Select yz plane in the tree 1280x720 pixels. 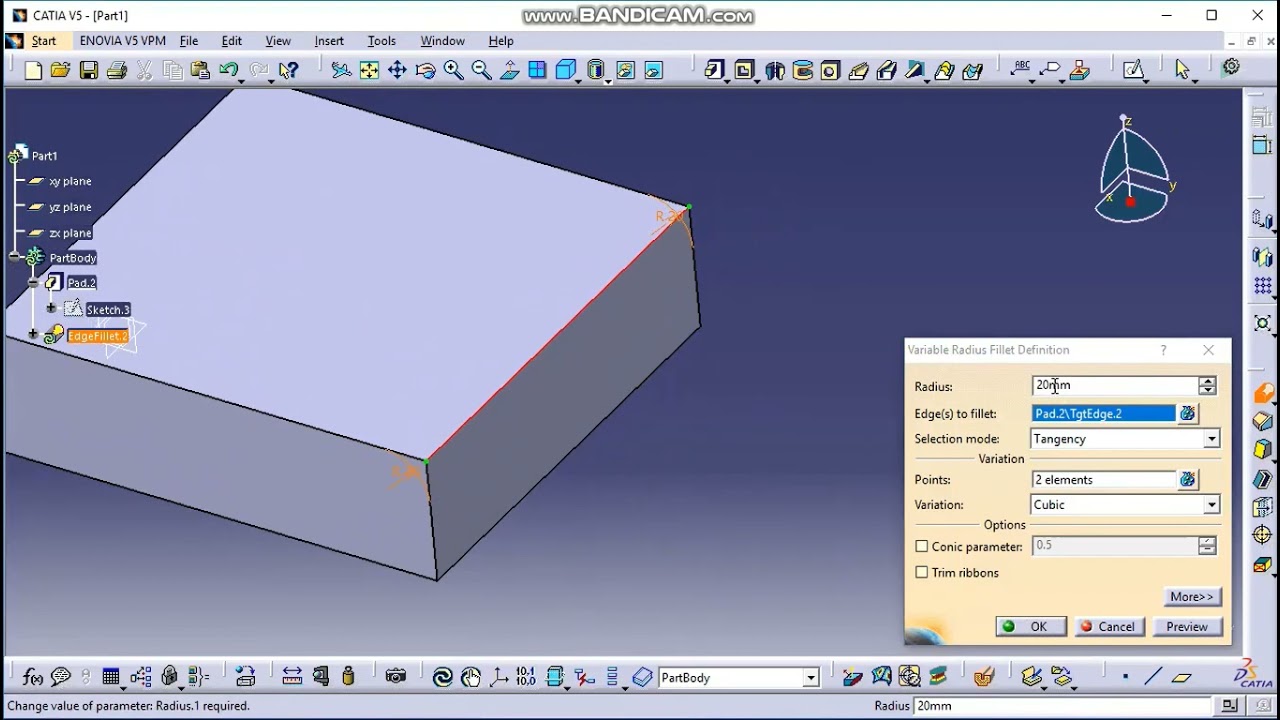pyautogui.click(x=70, y=207)
